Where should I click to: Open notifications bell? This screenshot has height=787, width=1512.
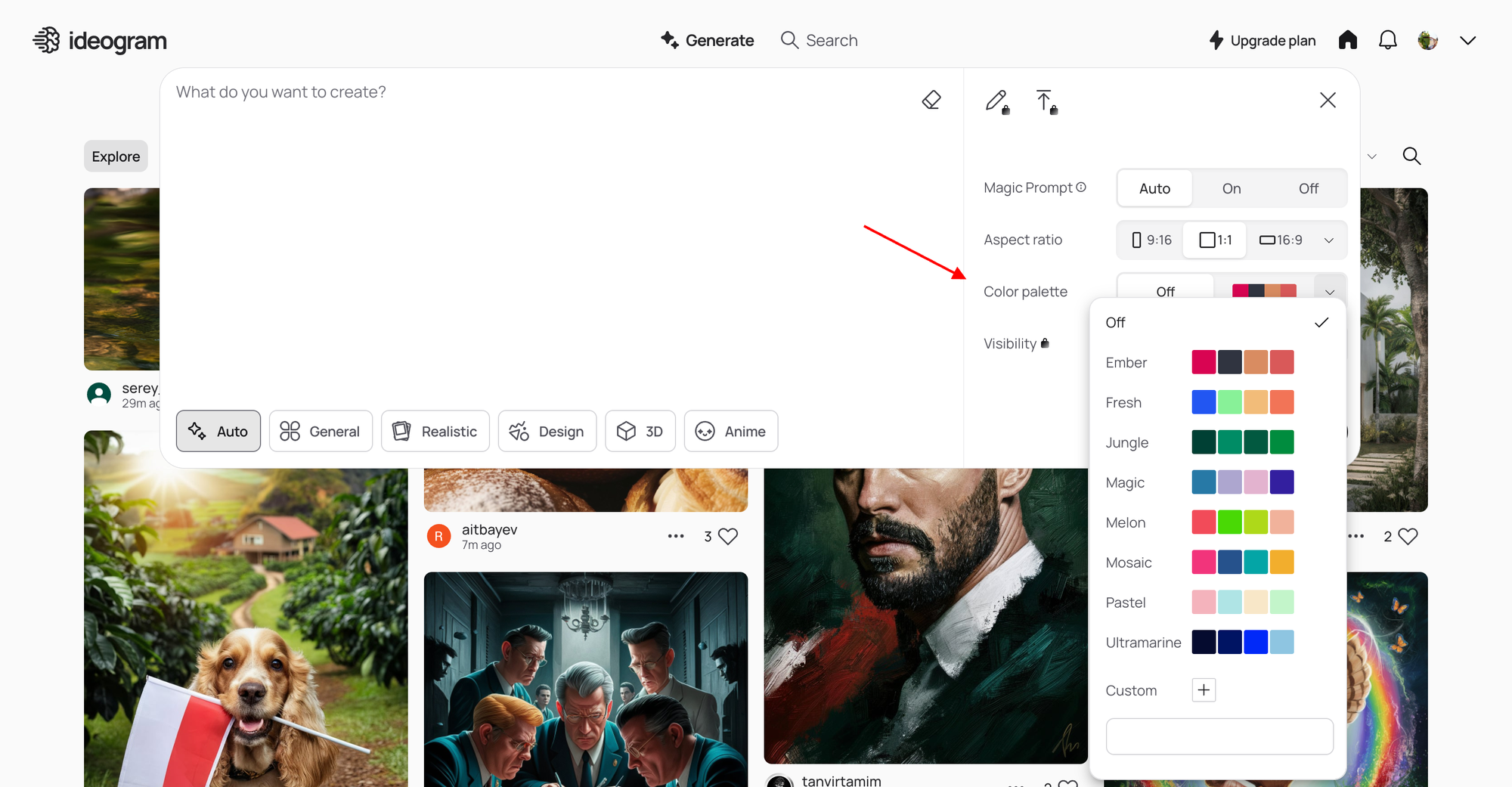pyautogui.click(x=1388, y=40)
